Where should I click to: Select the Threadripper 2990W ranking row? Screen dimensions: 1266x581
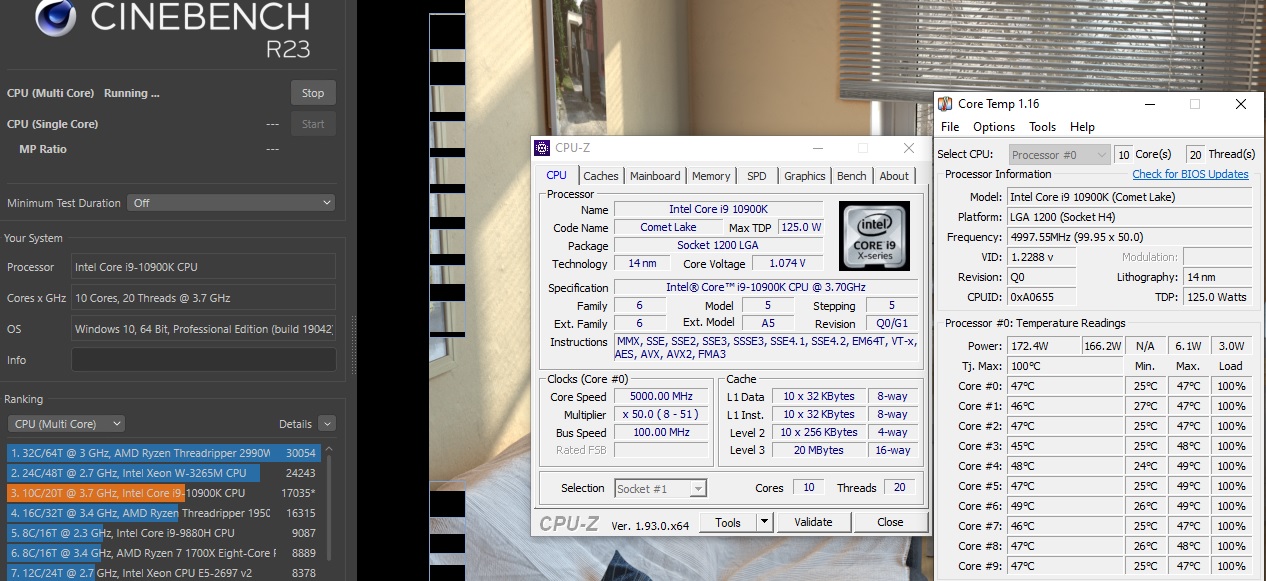pos(163,453)
